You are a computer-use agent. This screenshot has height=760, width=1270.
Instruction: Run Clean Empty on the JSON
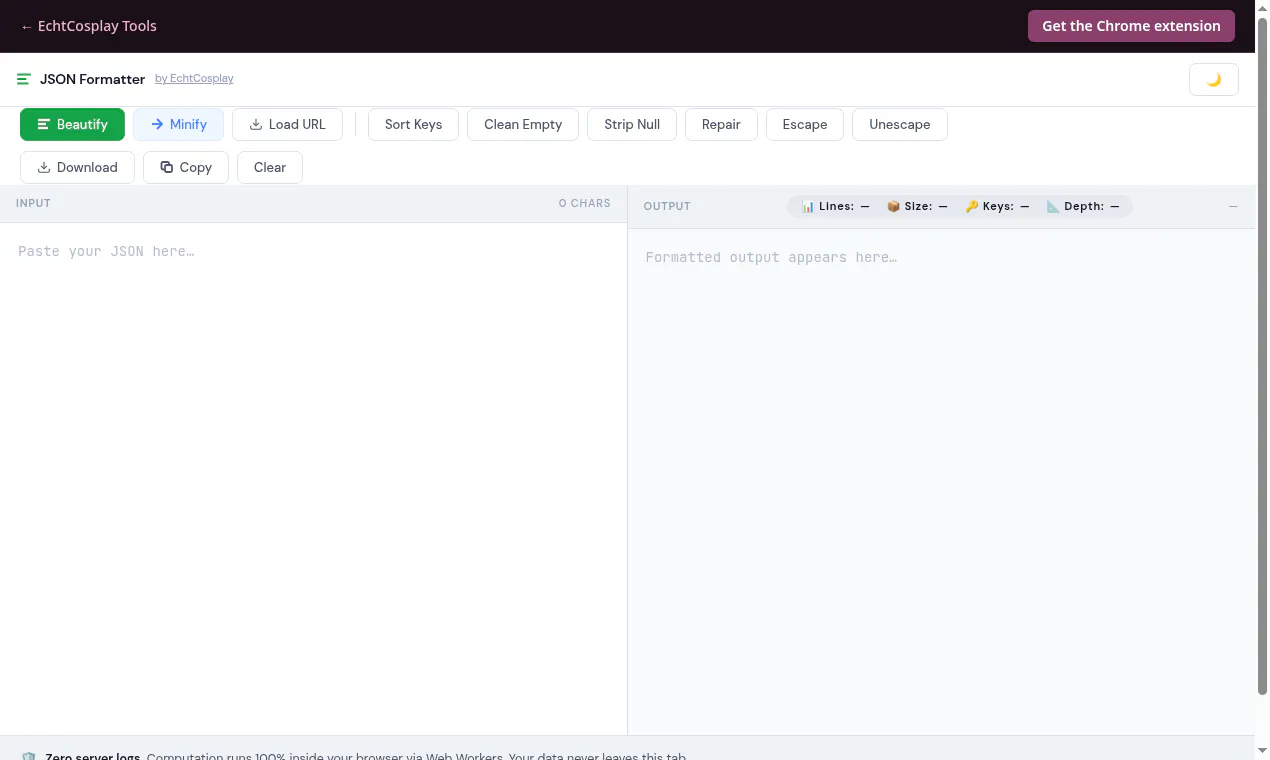(523, 124)
